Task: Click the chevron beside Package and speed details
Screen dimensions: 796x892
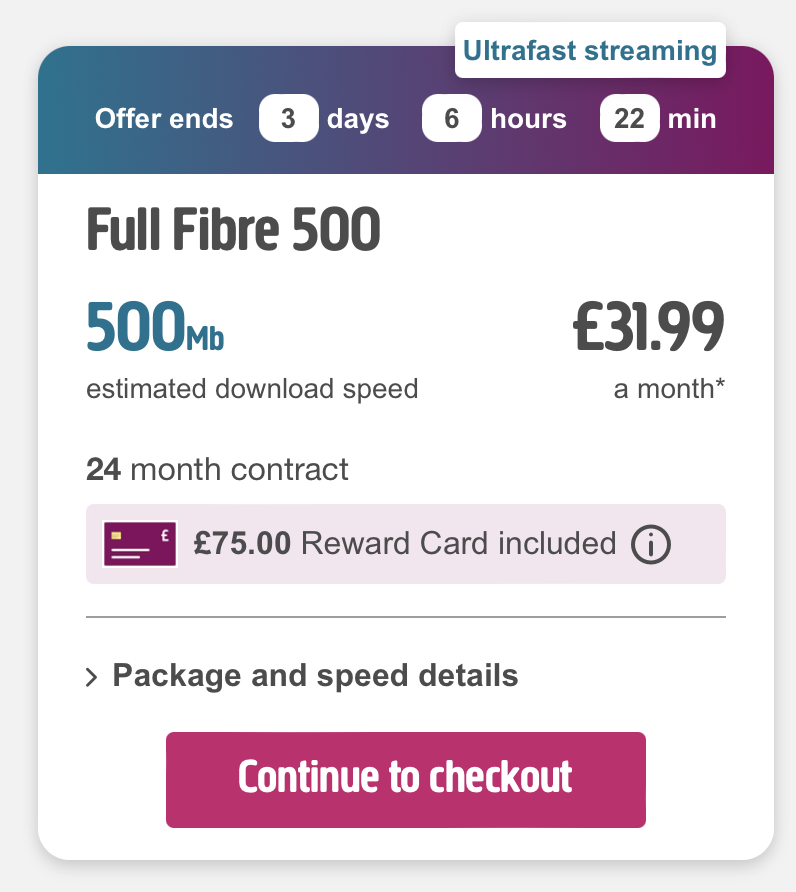Action: point(92,675)
